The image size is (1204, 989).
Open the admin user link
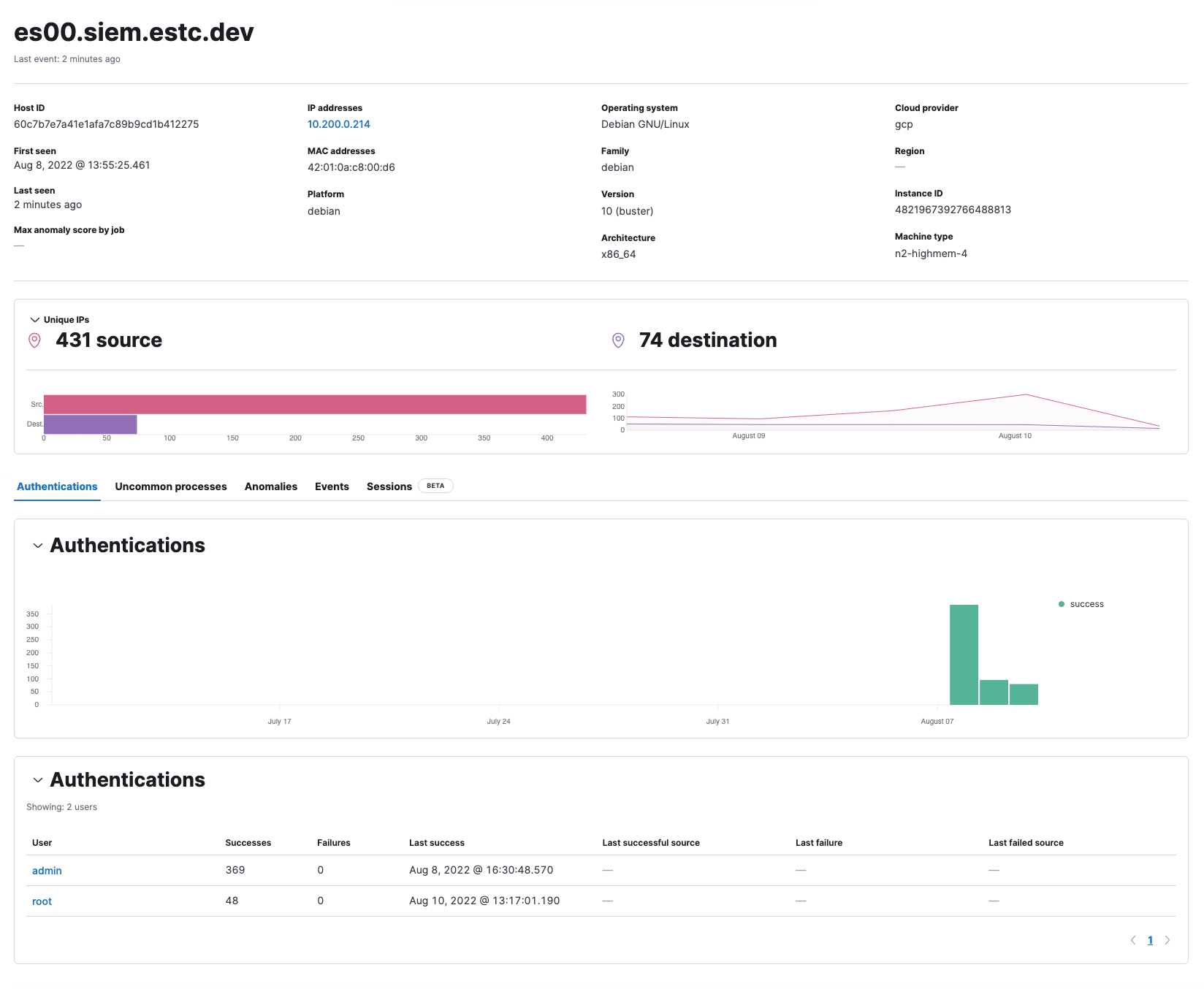click(x=47, y=871)
